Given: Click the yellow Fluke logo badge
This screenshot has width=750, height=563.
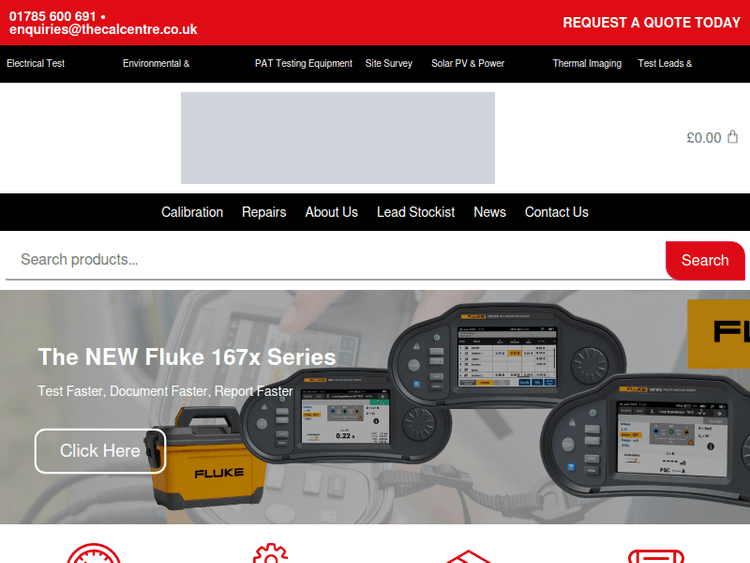Looking at the screenshot, I should [718, 334].
